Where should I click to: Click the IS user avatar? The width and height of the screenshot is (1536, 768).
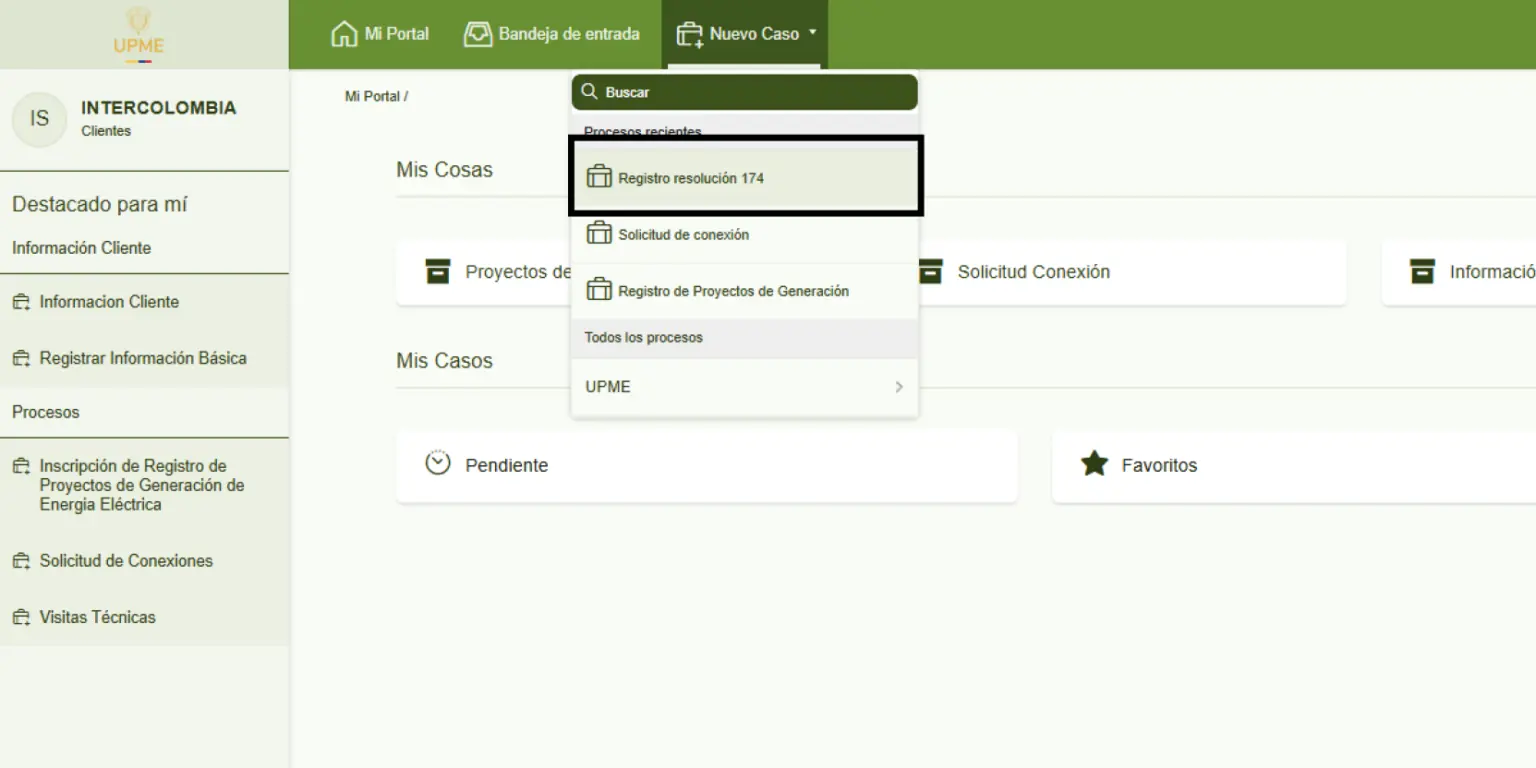[39, 119]
